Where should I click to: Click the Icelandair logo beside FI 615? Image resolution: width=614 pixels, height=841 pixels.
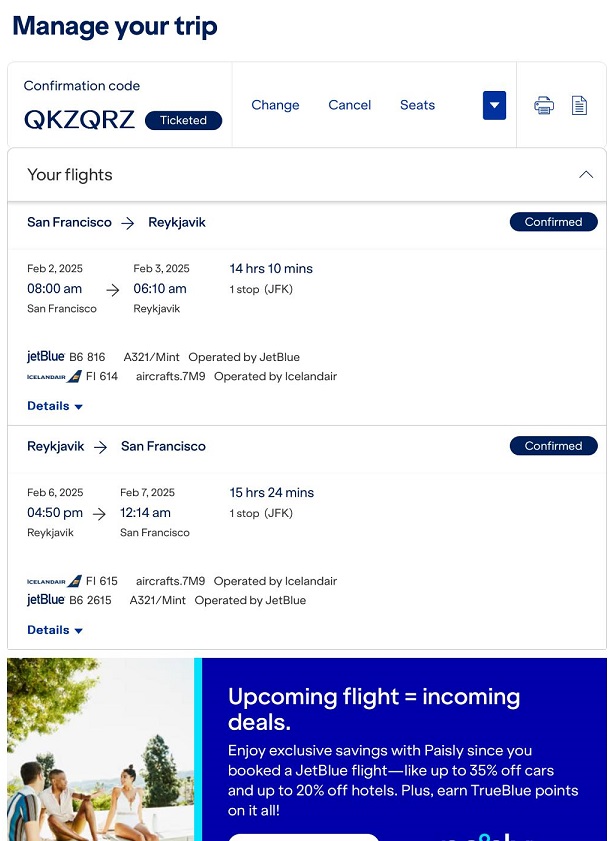[54, 581]
